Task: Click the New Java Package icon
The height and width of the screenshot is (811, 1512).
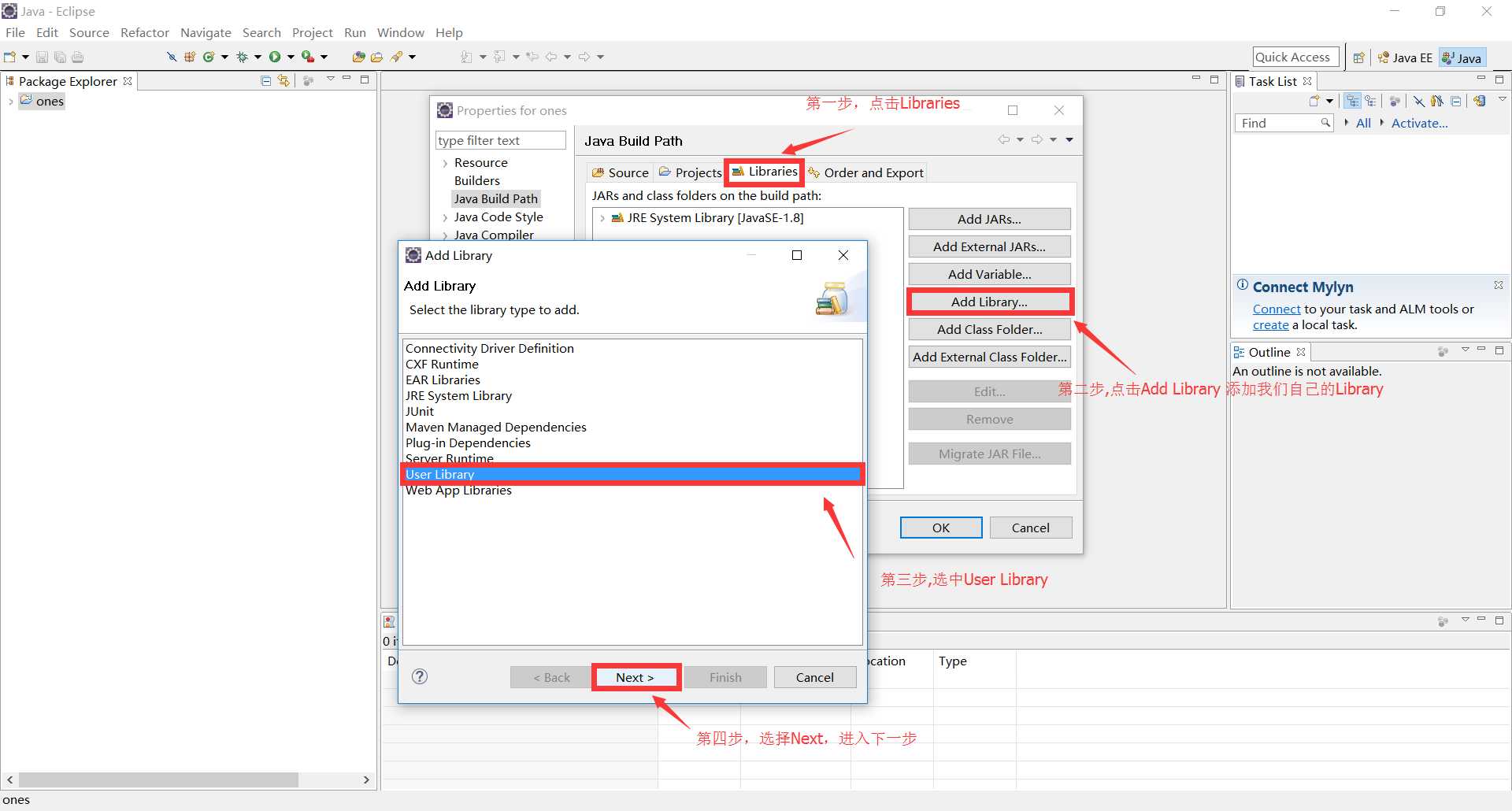Action: (x=190, y=57)
